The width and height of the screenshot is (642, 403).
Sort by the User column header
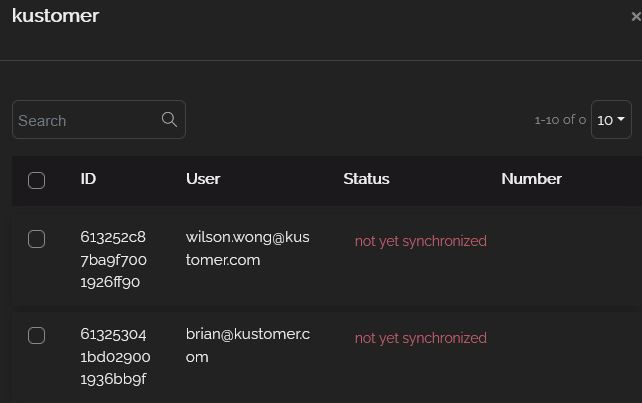click(203, 179)
